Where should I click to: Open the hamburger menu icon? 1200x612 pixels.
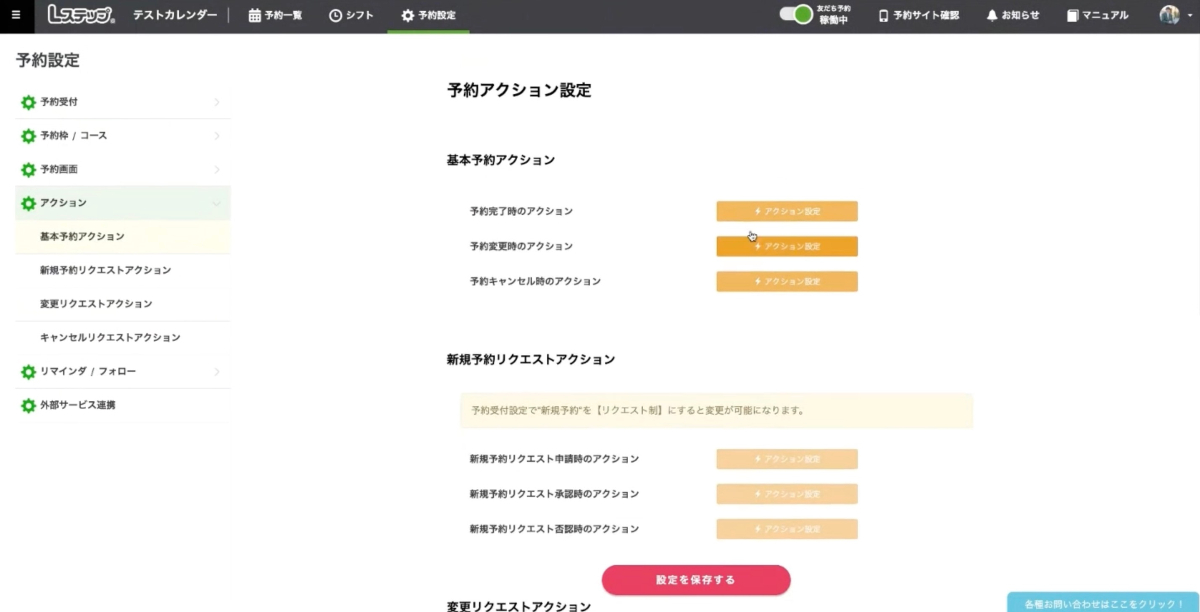(15, 15)
